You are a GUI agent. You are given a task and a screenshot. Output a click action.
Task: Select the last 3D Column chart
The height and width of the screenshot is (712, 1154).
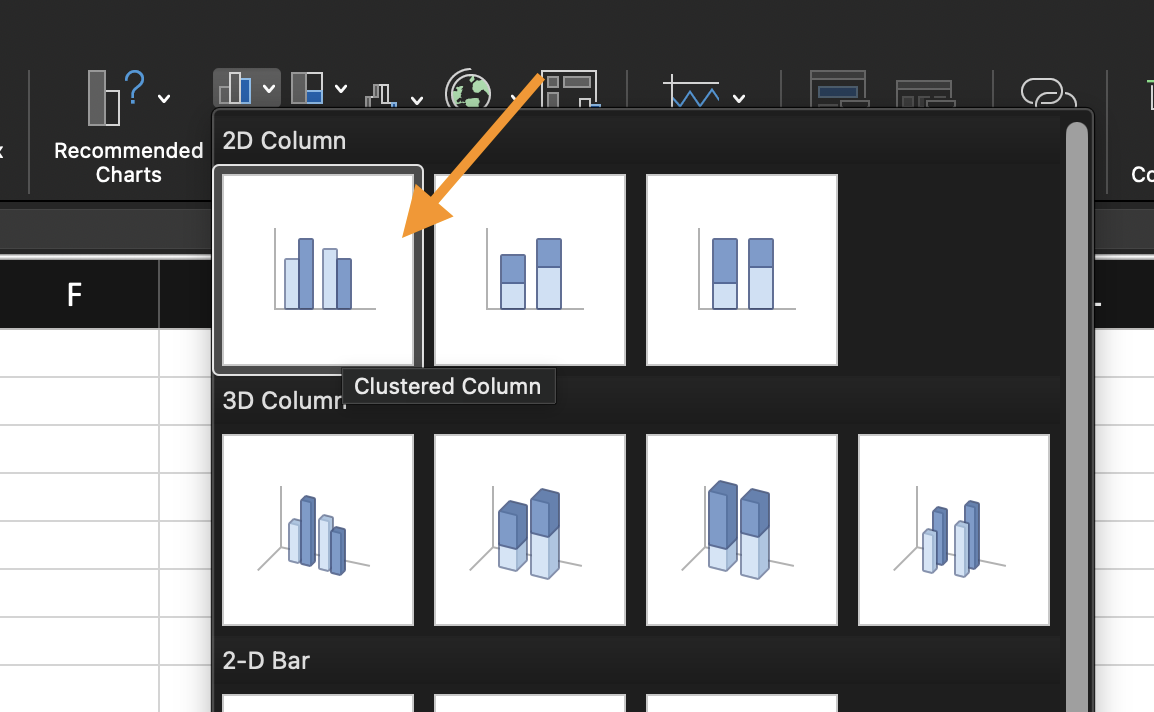pyautogui.click(x=954, y=530)
